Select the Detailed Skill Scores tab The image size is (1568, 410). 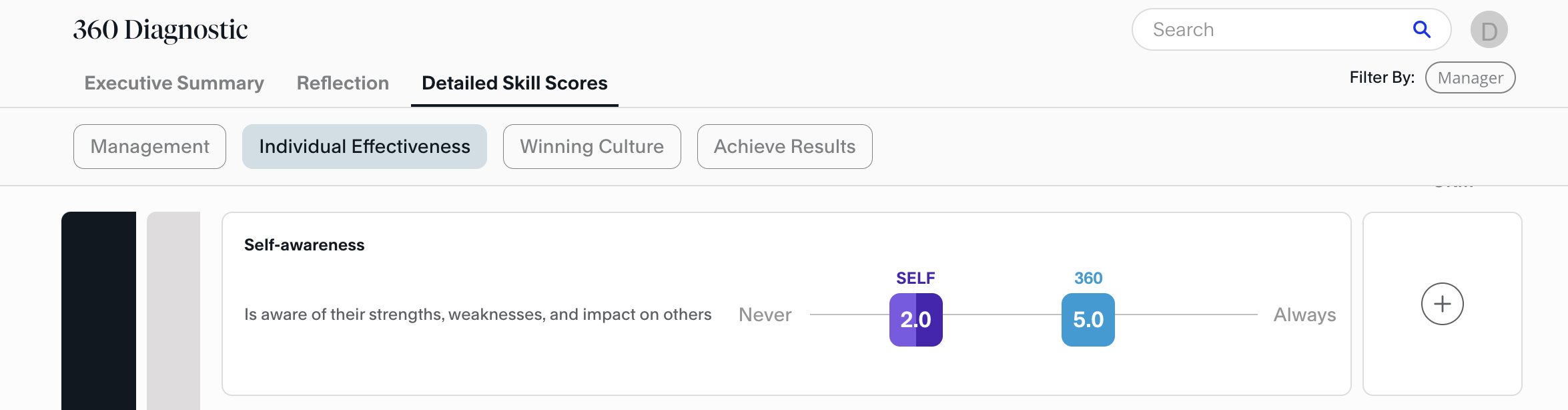(x=514, y=83)
